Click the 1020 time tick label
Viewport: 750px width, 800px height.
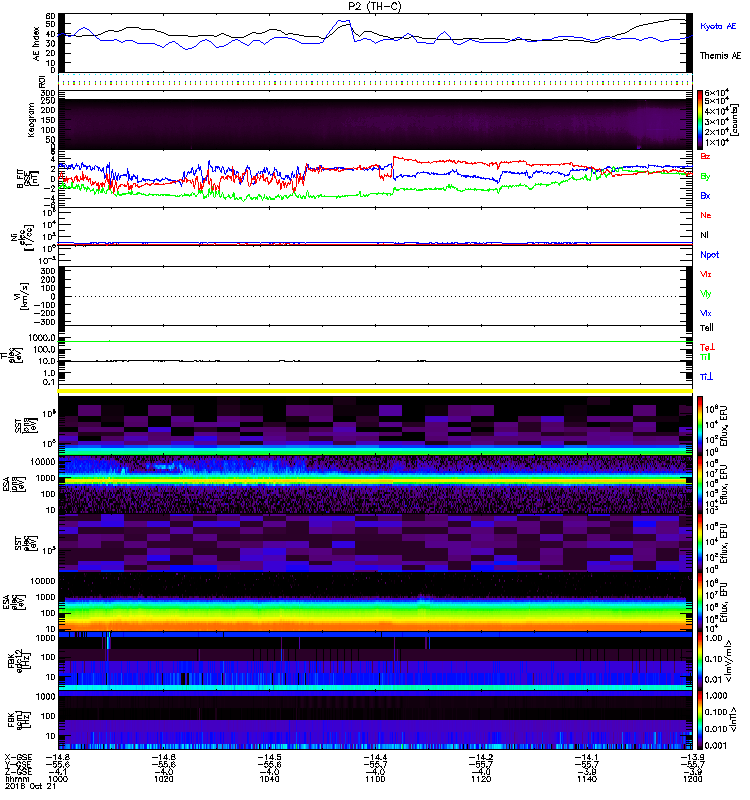(163, 779)
